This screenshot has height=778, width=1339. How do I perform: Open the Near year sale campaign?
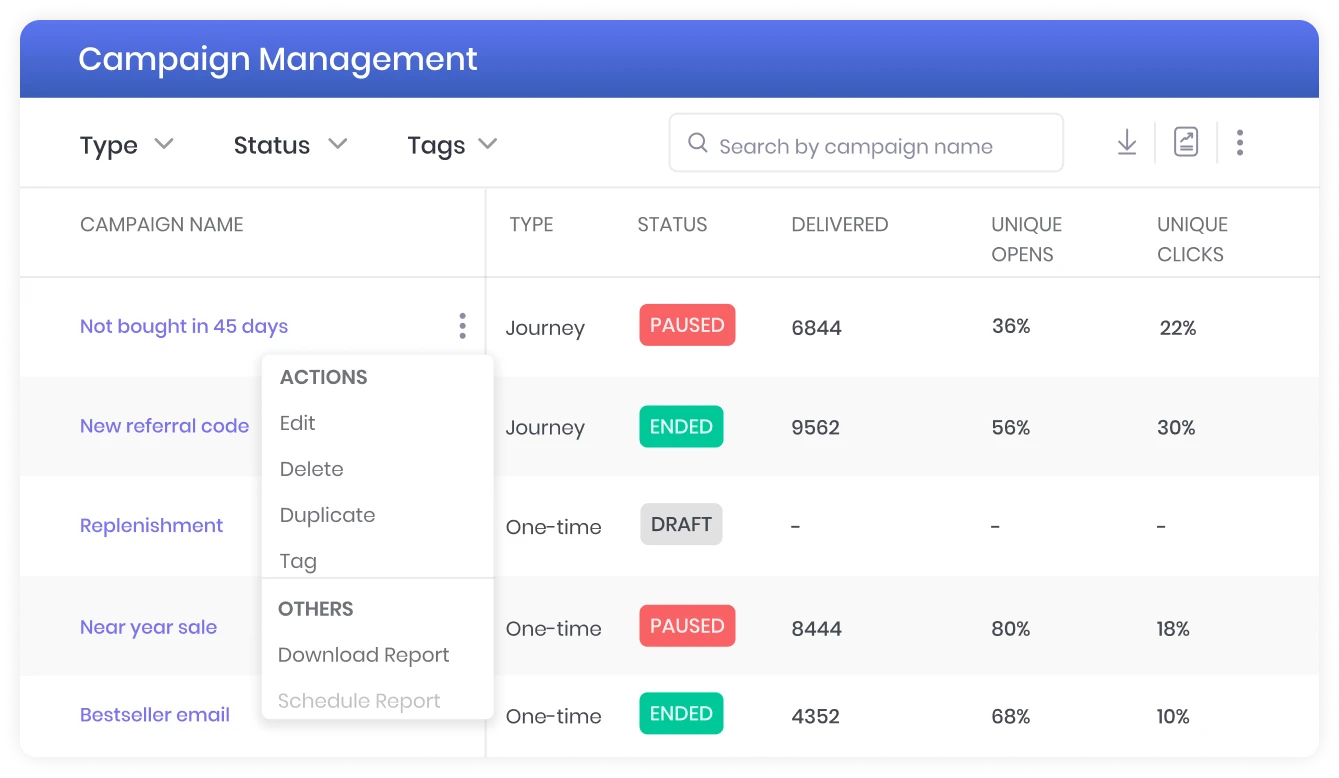click(x=149, y=628)
